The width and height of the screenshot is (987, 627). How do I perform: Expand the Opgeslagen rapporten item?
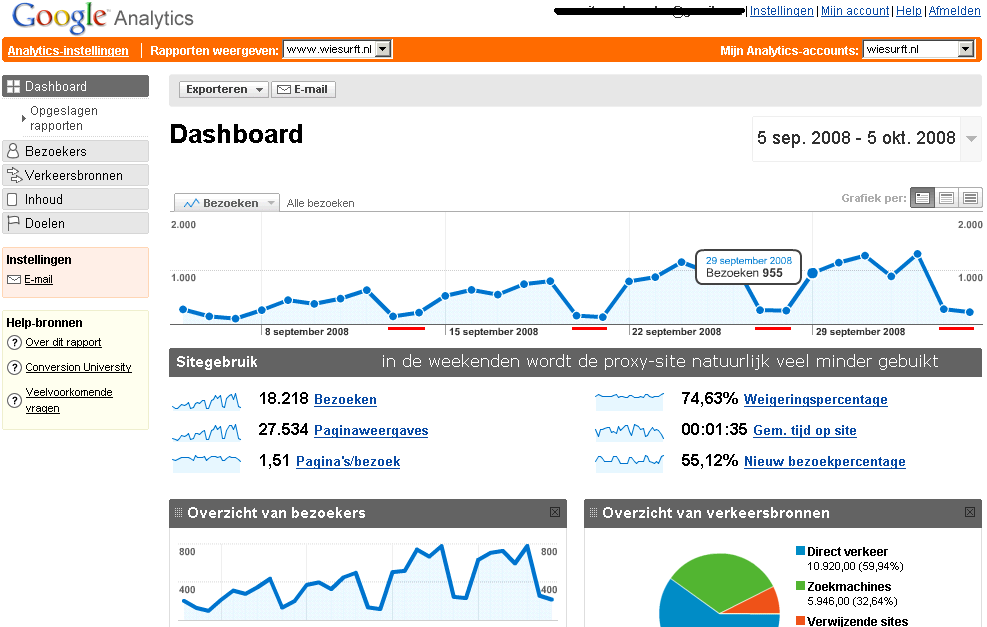pos(24,118)
